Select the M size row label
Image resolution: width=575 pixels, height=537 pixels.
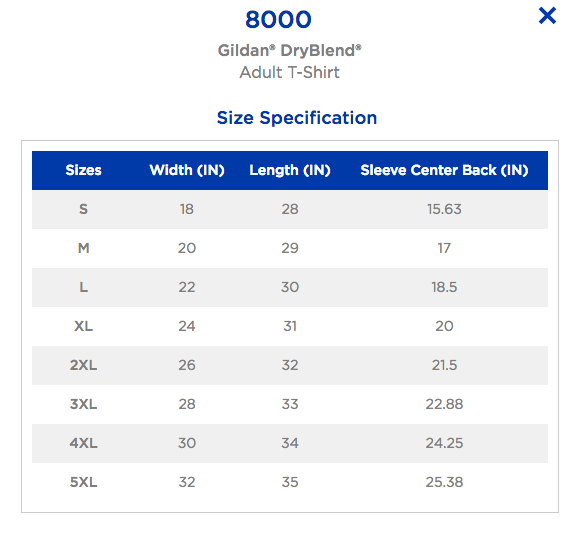tap(84, 248)
